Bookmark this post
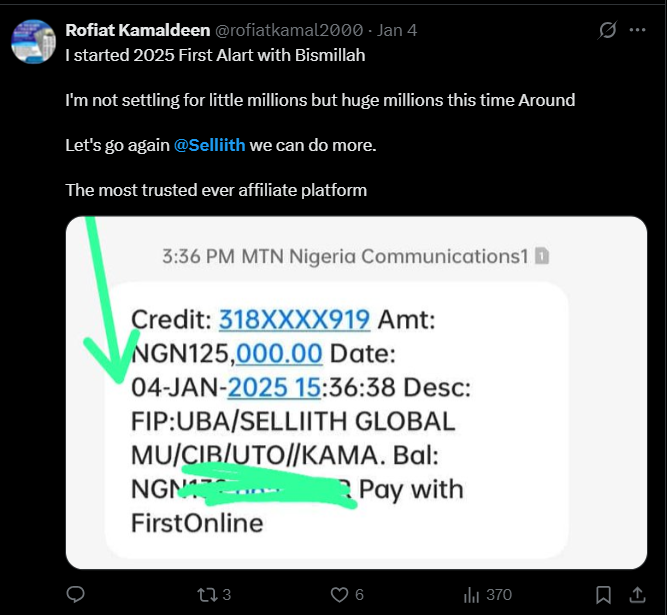The height and width of the screenshot is (615, 667). [603, 594]
